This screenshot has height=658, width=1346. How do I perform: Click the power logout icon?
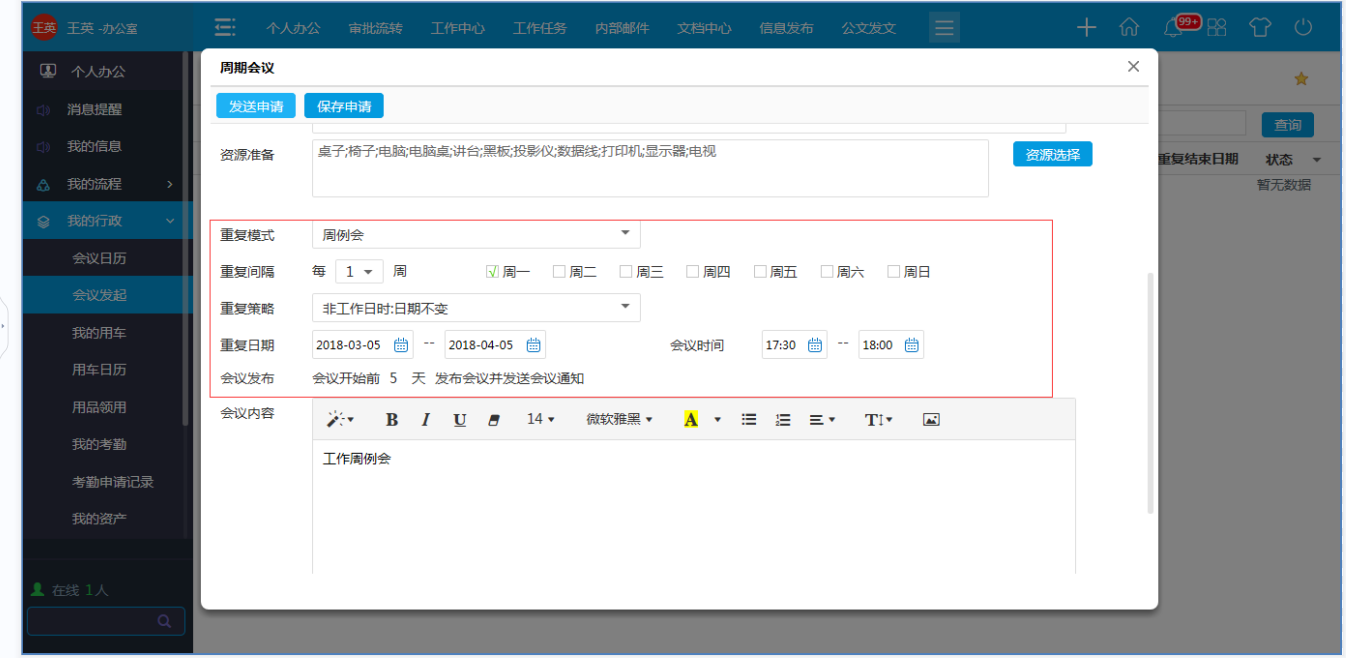pyautogui.click(x=1303, y=28)
